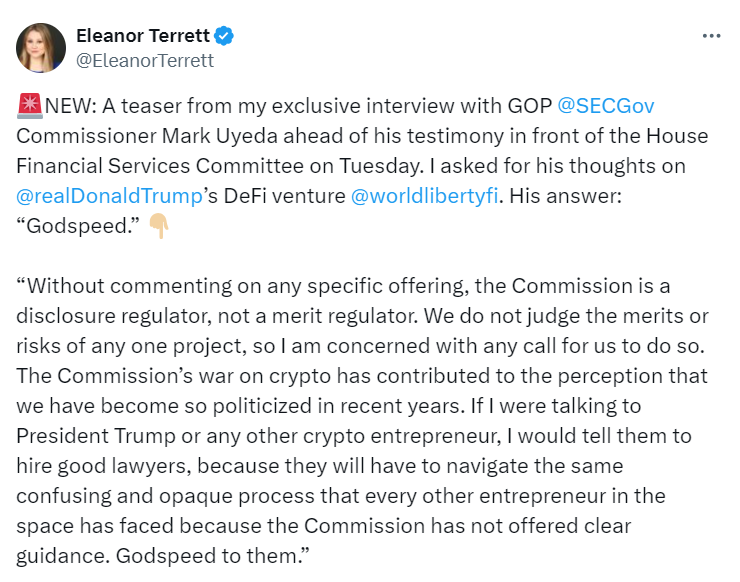This screenshot has width=740, height=582.
Task: Open the three-dot more options menu
Action: (711, 36)
